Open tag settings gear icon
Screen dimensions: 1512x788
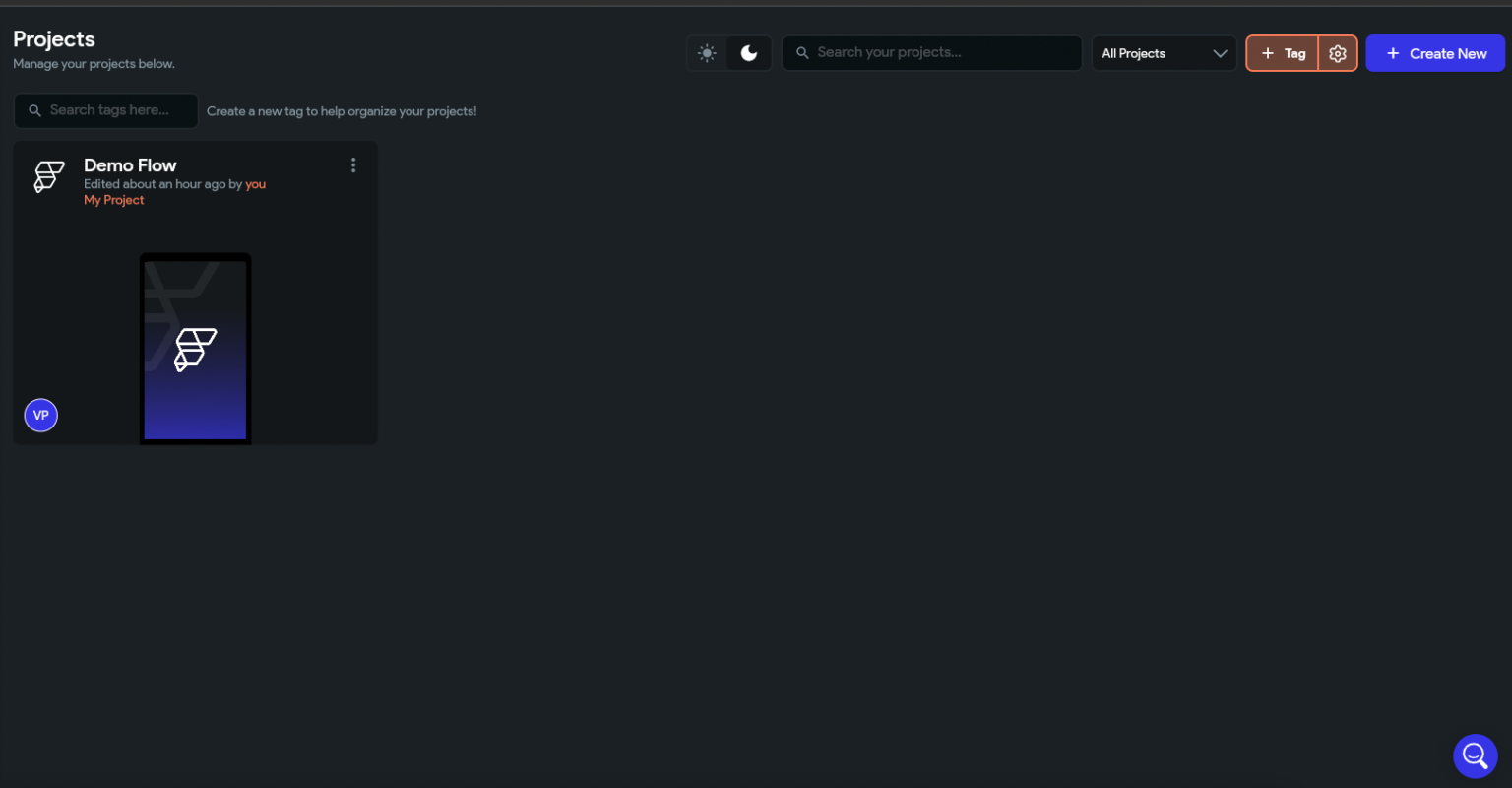pos(1338,53)
